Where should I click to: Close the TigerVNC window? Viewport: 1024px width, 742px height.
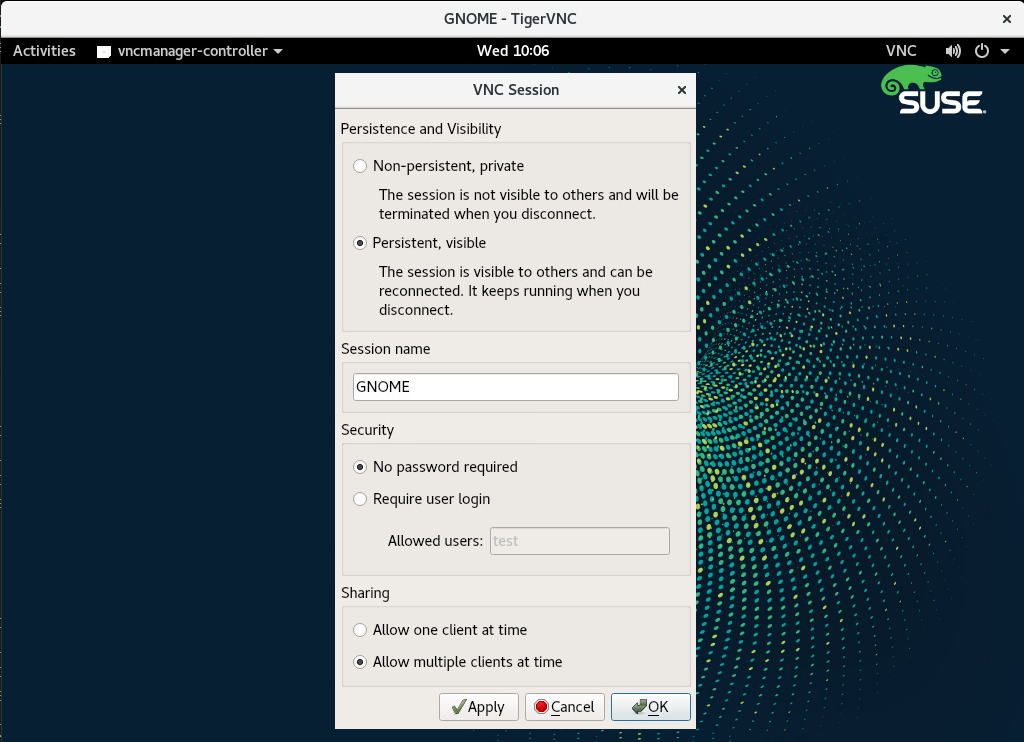pos(1006,18)
